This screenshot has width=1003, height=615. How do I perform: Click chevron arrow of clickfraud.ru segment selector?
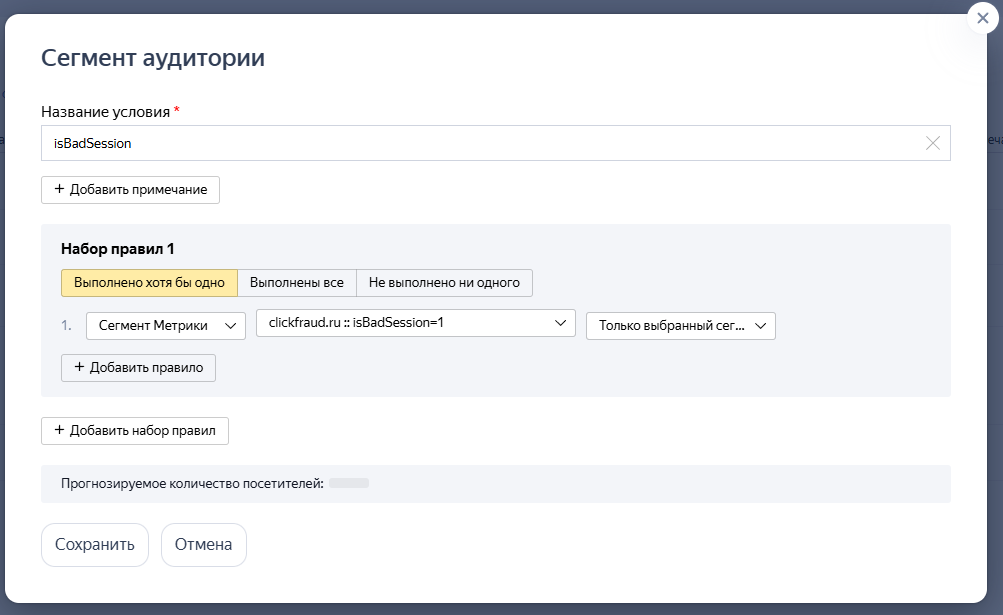click(559, 323)
